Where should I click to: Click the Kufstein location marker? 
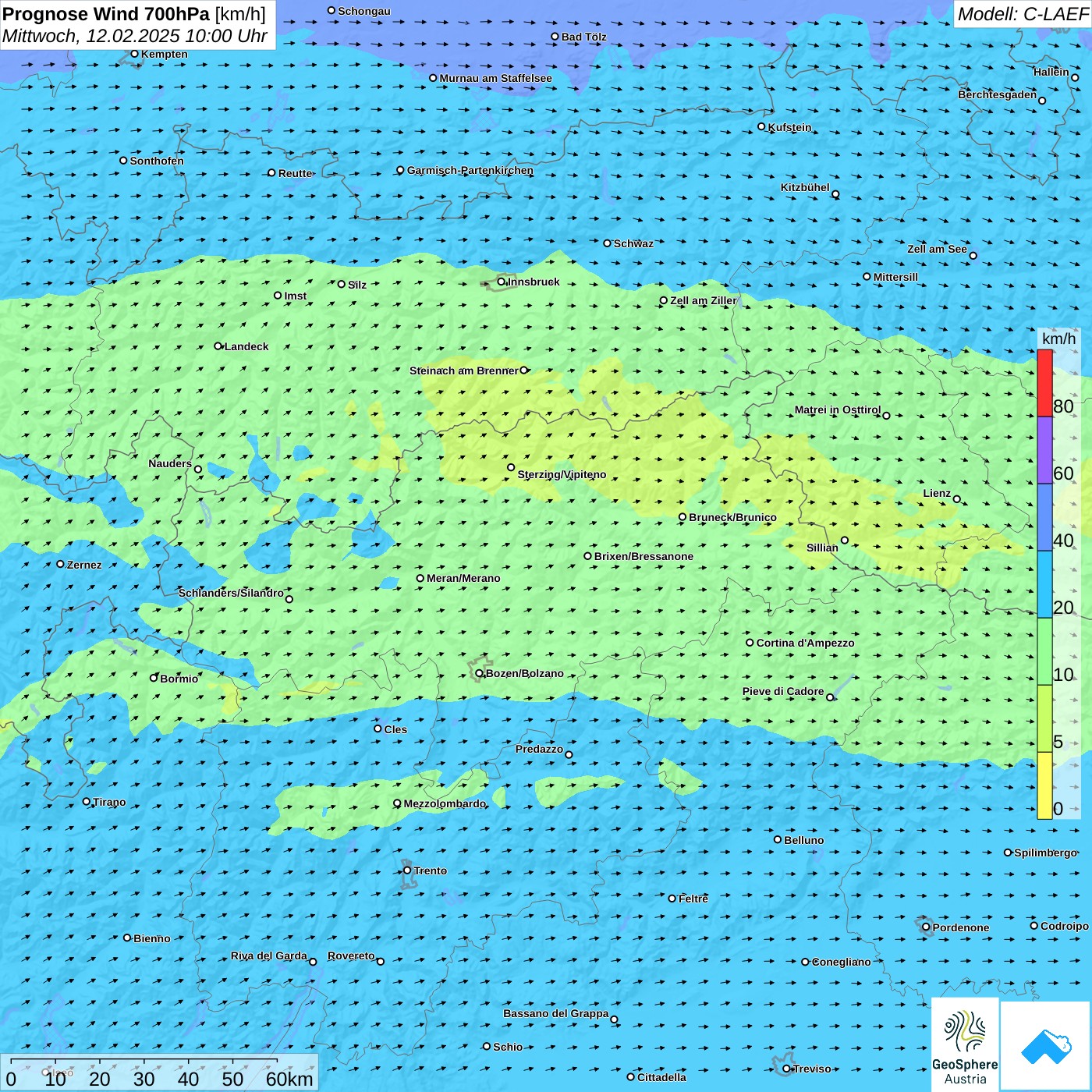tap(762, 126)
